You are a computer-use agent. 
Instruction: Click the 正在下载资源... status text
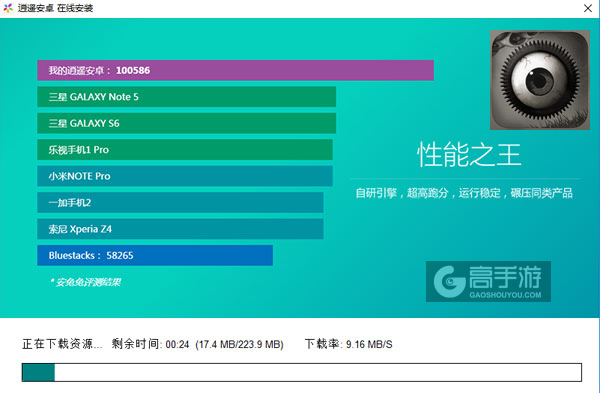(x=62, y=344)
